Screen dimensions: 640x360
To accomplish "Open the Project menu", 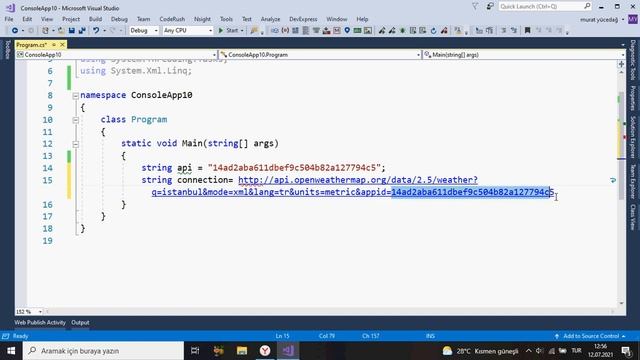I will tap(71, 19).
